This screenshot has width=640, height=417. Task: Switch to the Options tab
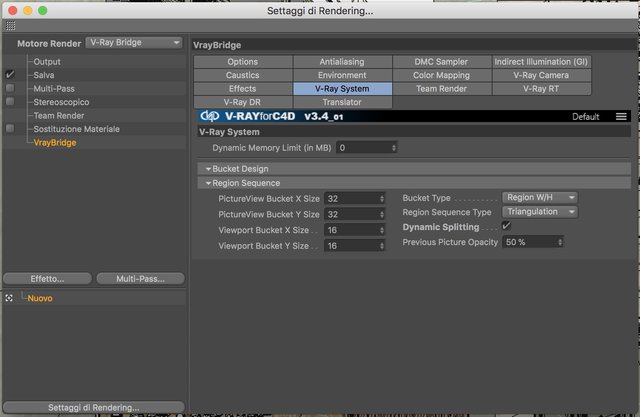[243, 62]
